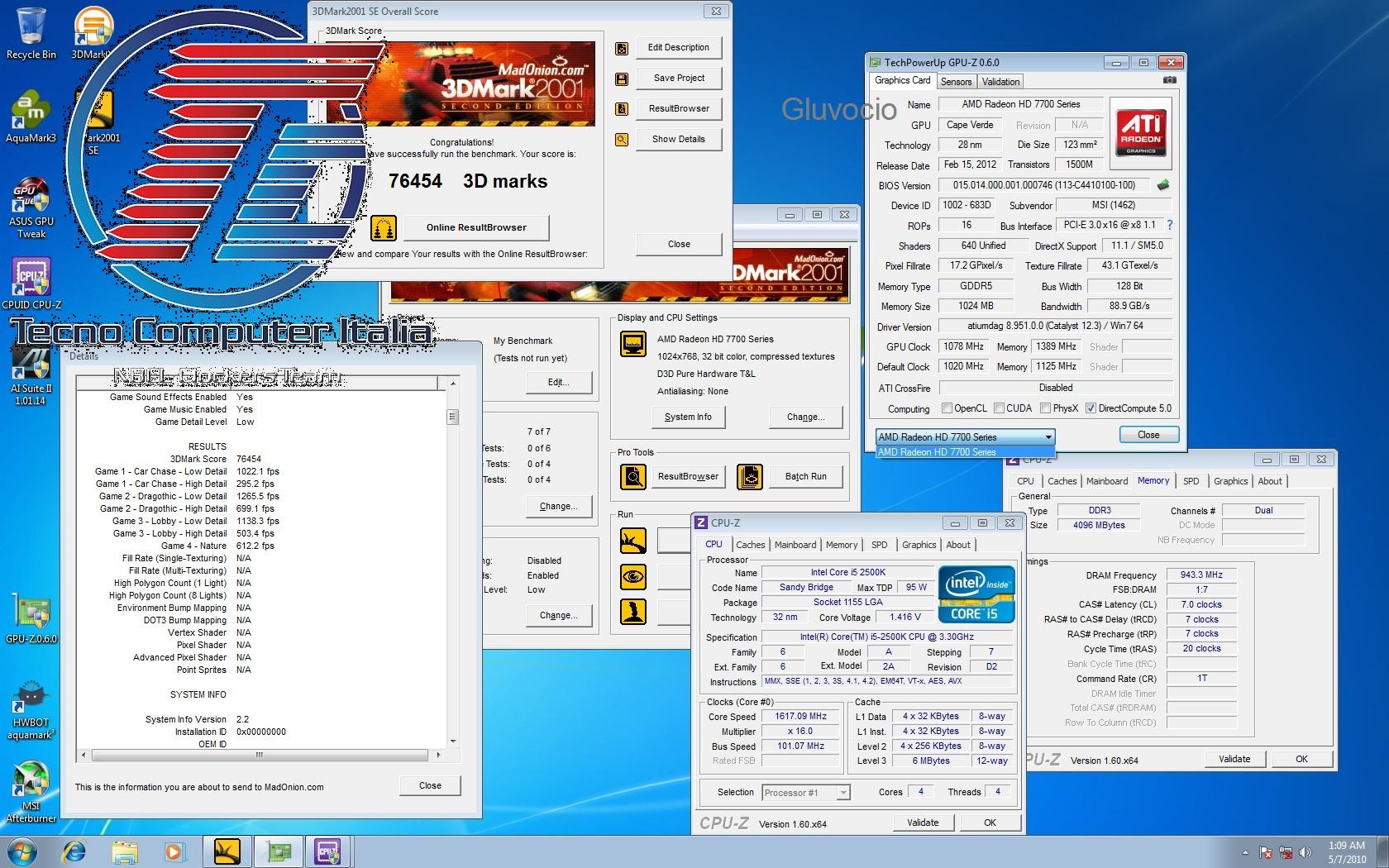Viewport: 1389px width, 868px height.
Task: Open the AquaMark3 desktop shortcut
Action: click(31, 116)
